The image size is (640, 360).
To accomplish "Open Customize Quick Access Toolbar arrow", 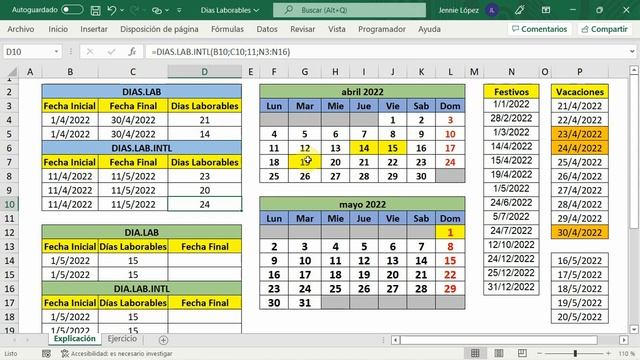I will (x=179, y=11).
